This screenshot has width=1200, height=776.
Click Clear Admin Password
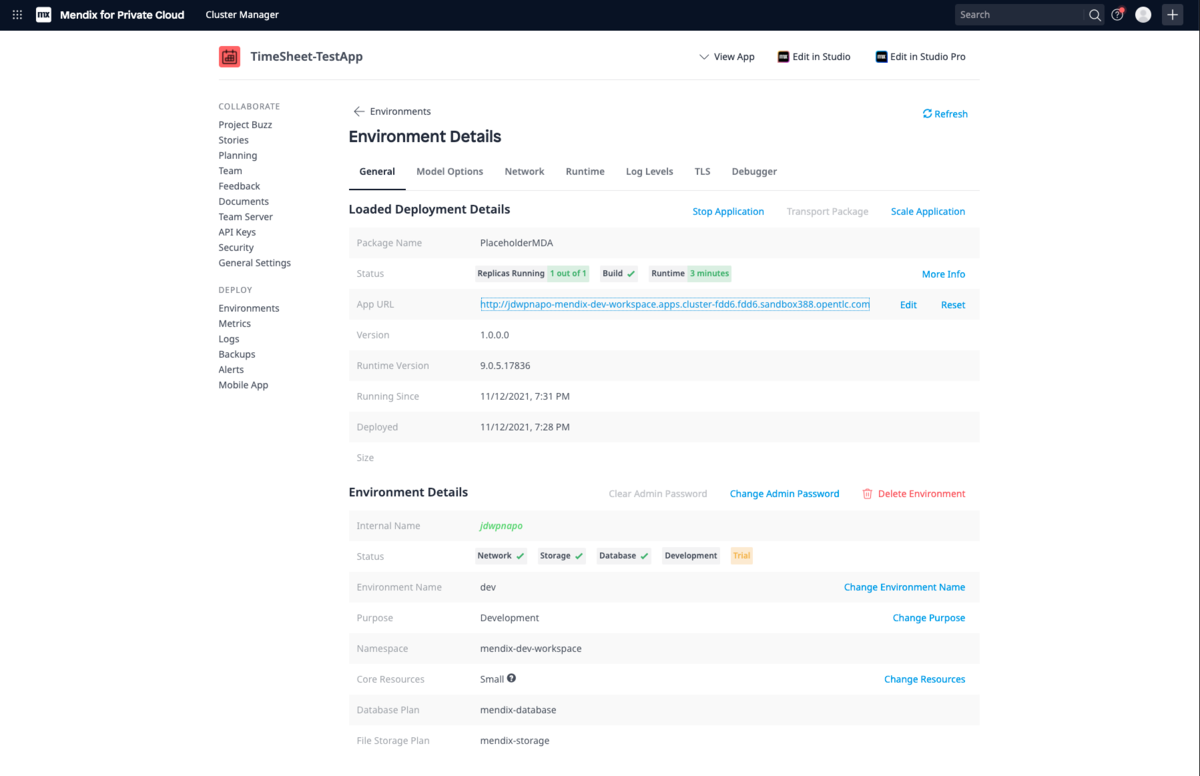(658, 494)
